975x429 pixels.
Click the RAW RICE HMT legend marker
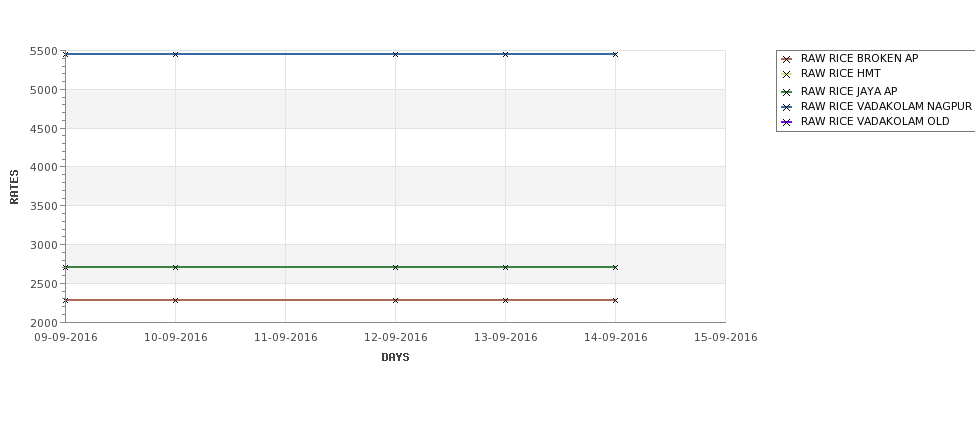click(x=786, y=75)
